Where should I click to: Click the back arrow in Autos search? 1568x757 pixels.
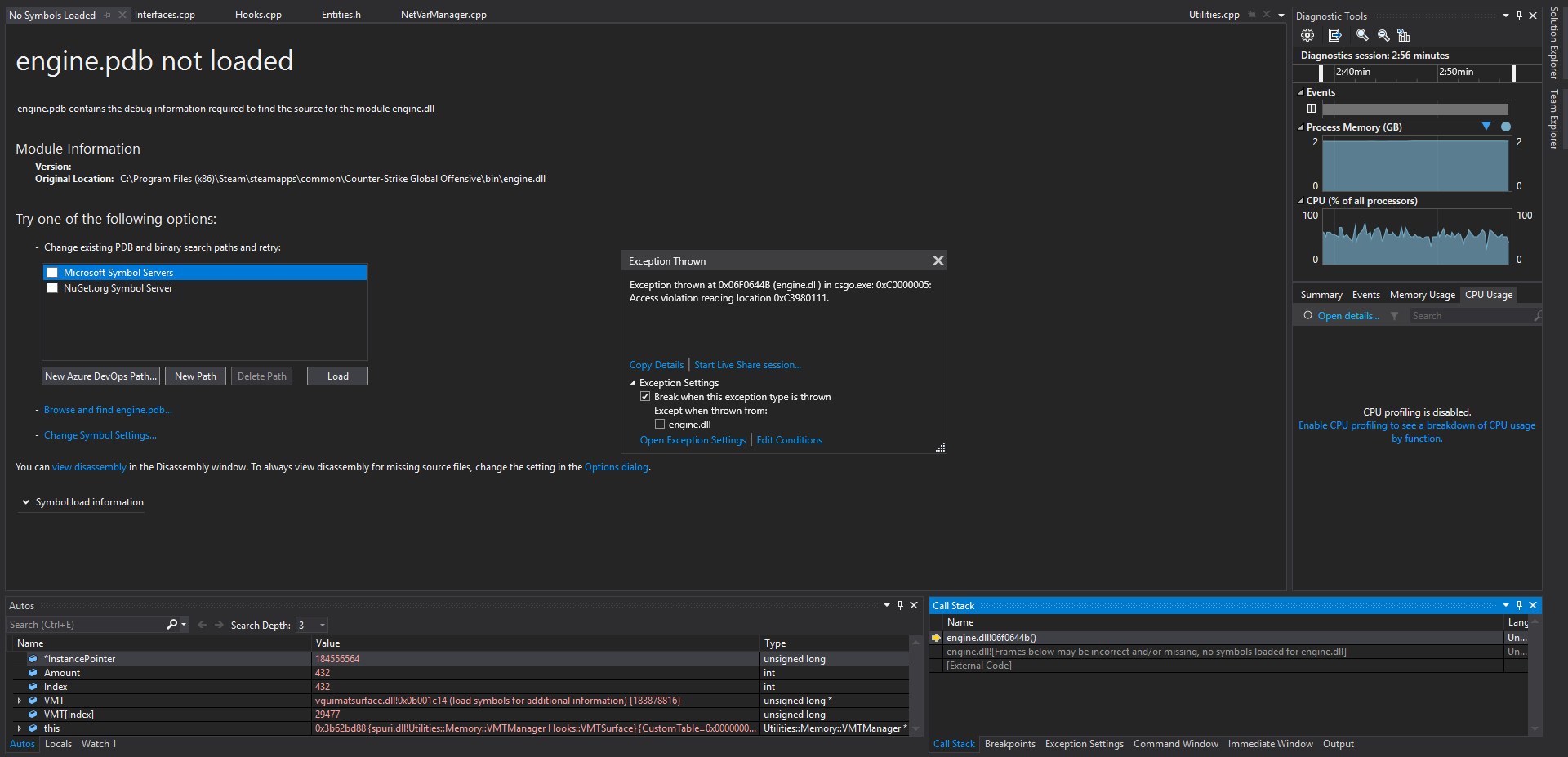pyautogui.click(x=203, y=625)
